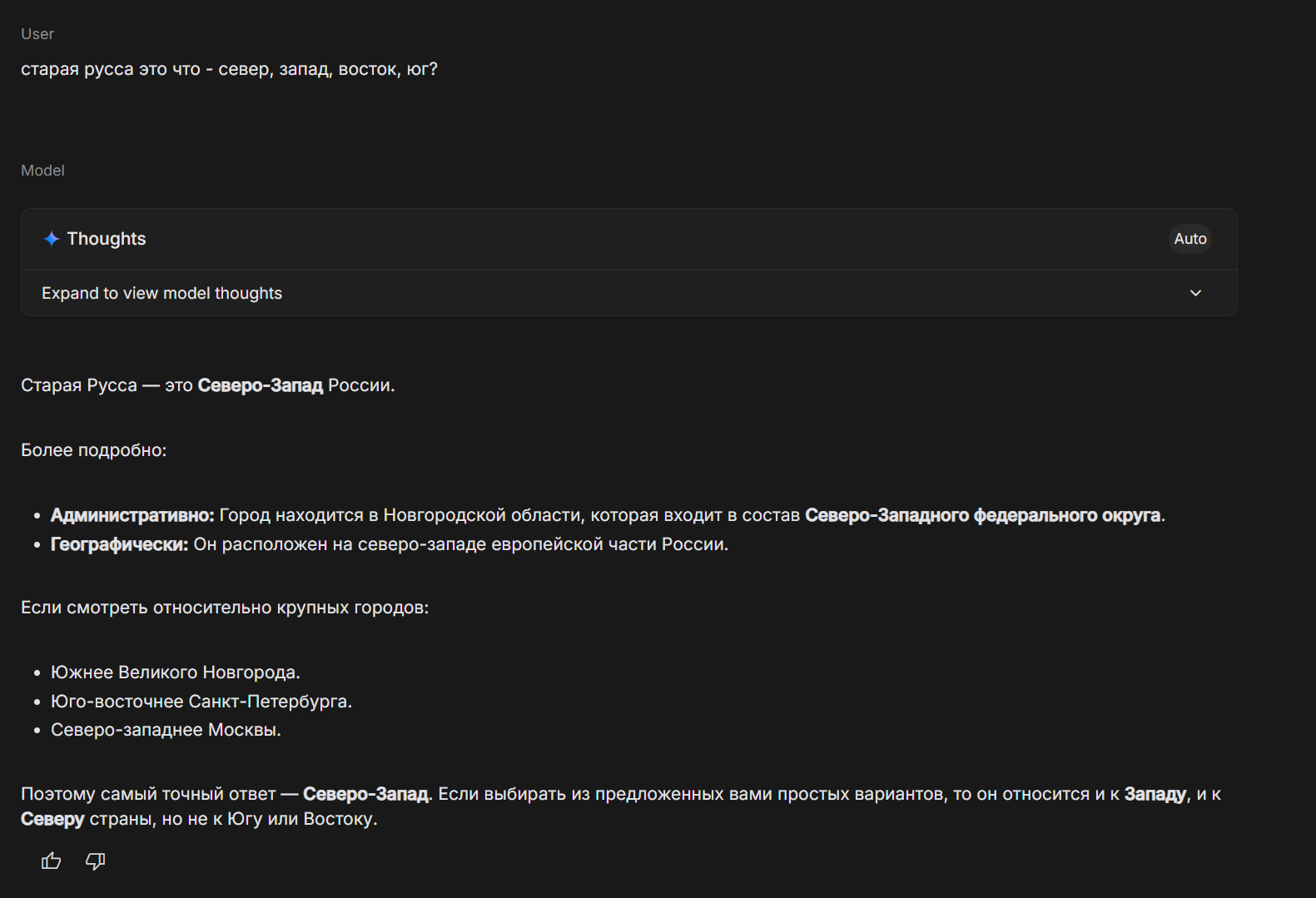Screen dimensions: 1316x898
Task: Click the bold 'Западу' in the final paragraph
Action: [x=1155, y=794]
